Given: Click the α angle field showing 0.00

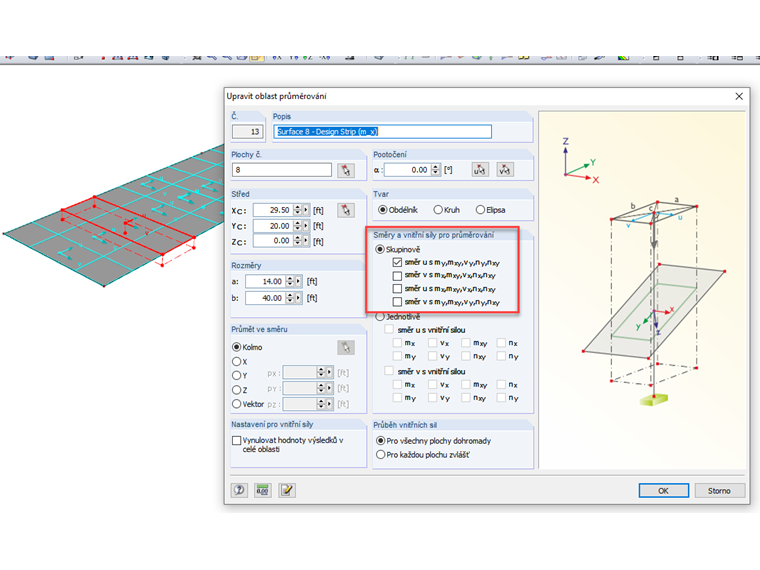Looking at the screenshot, I should (407, 170).
